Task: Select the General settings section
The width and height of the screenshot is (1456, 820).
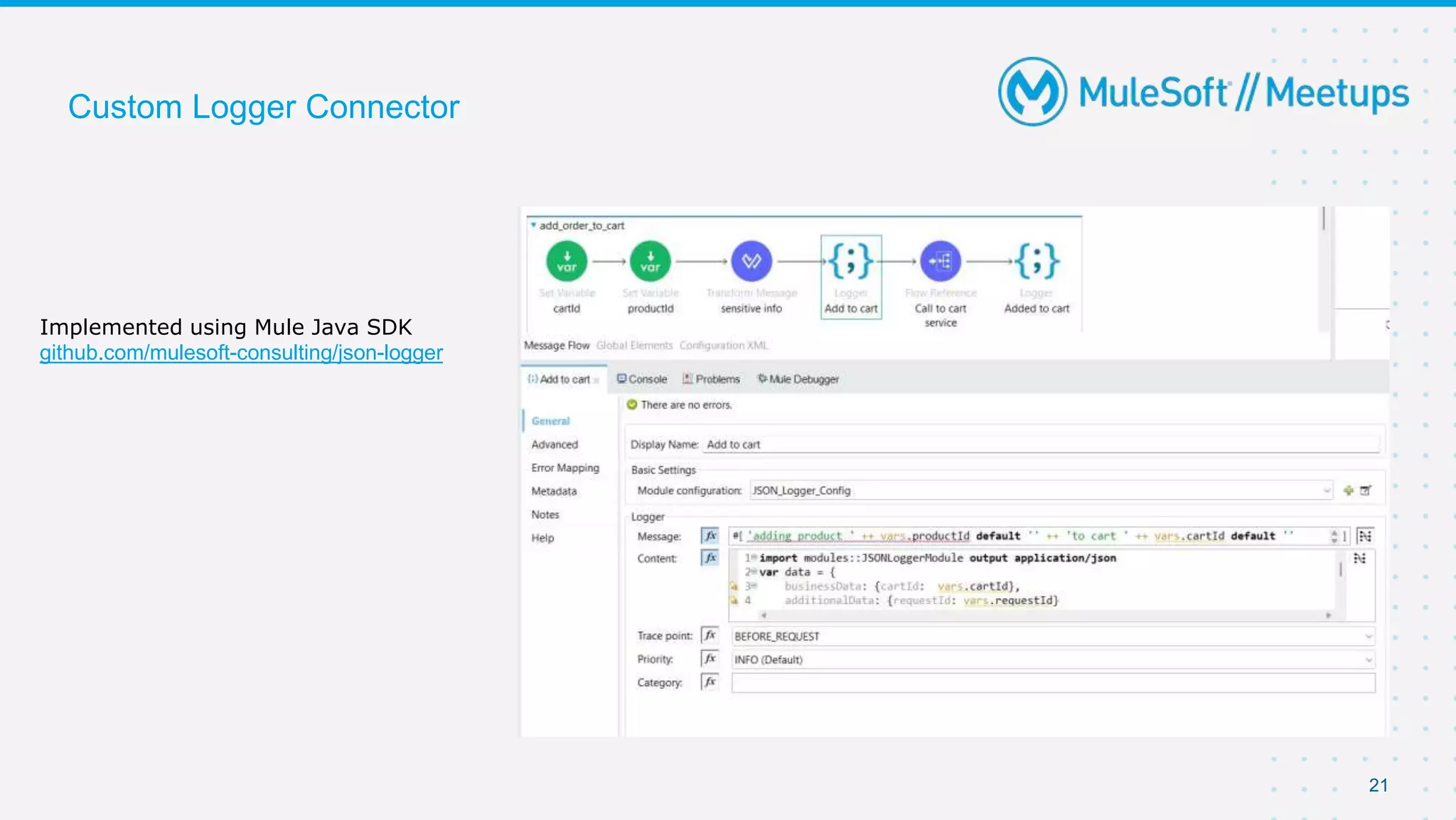Action: click(x=550, y=421)
